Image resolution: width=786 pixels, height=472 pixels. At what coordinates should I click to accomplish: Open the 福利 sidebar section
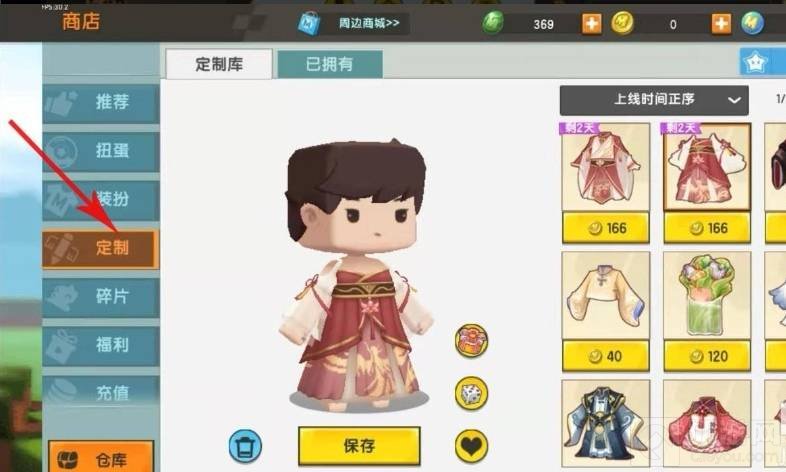(101, 345)
